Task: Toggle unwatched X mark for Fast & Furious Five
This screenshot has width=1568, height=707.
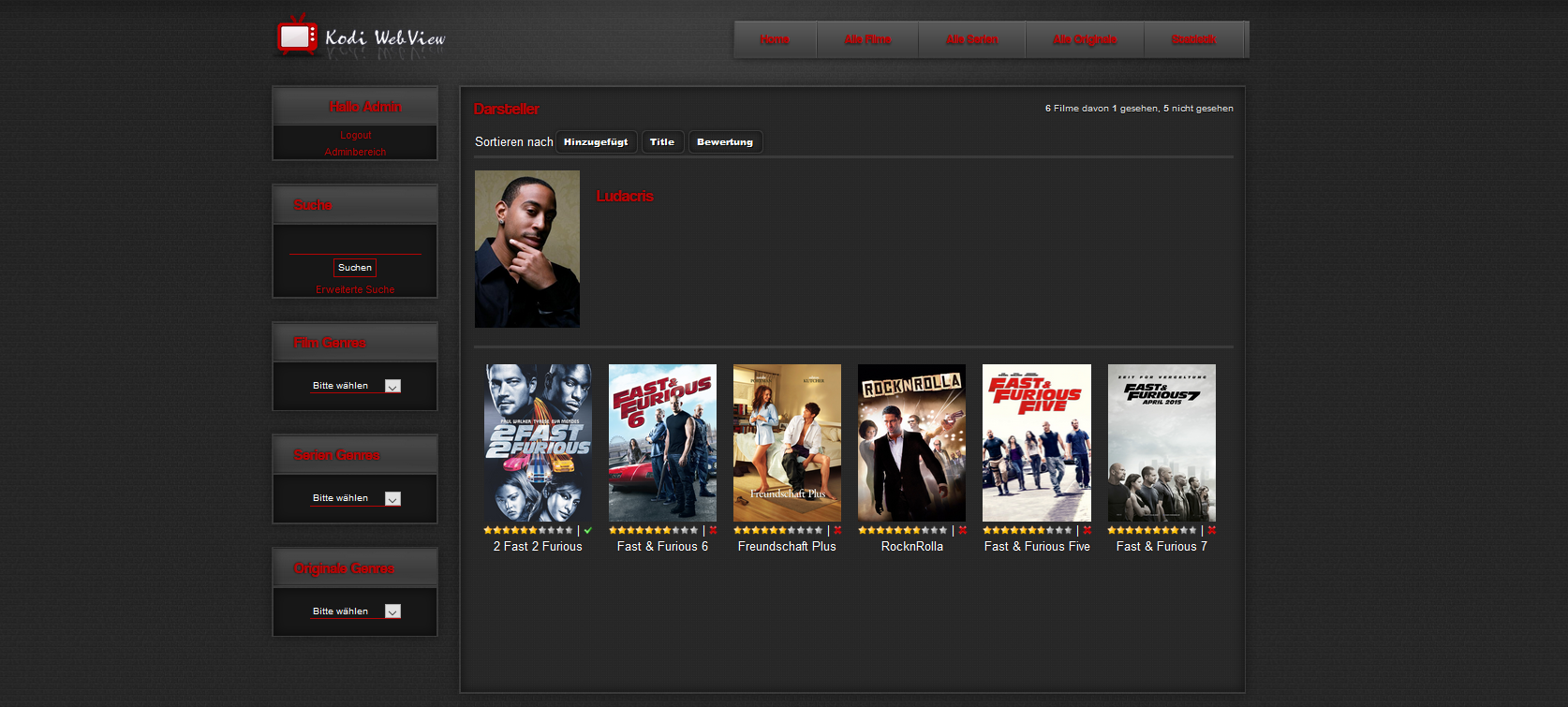Action: 1087,530
